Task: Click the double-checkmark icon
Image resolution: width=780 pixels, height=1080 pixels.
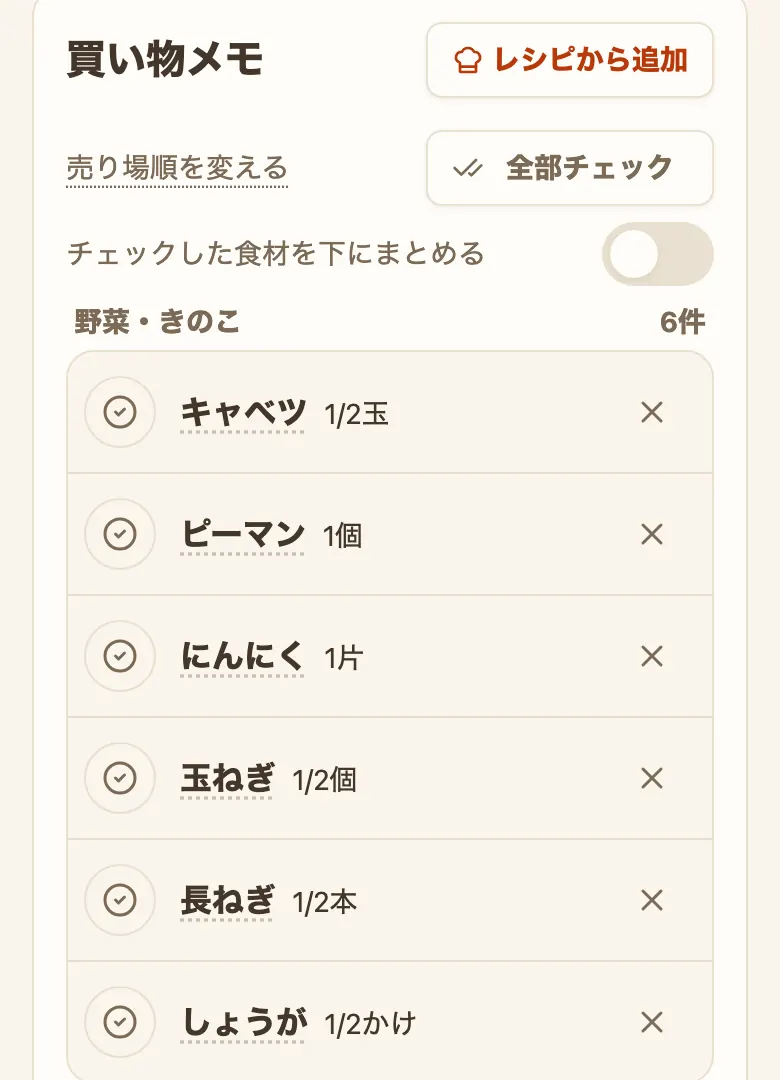Action: (468, 168)
